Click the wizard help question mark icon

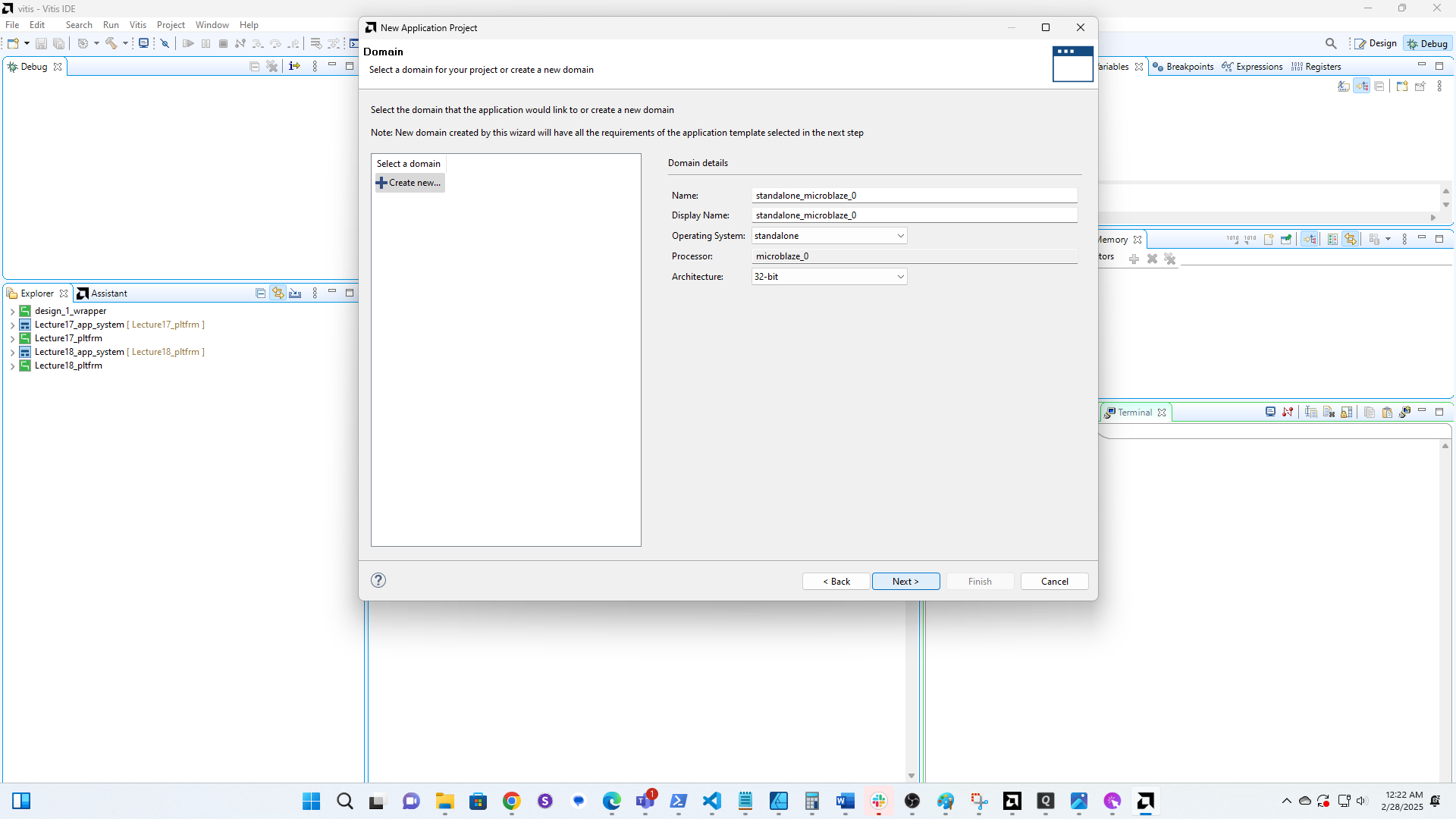(x=378, y=580)
